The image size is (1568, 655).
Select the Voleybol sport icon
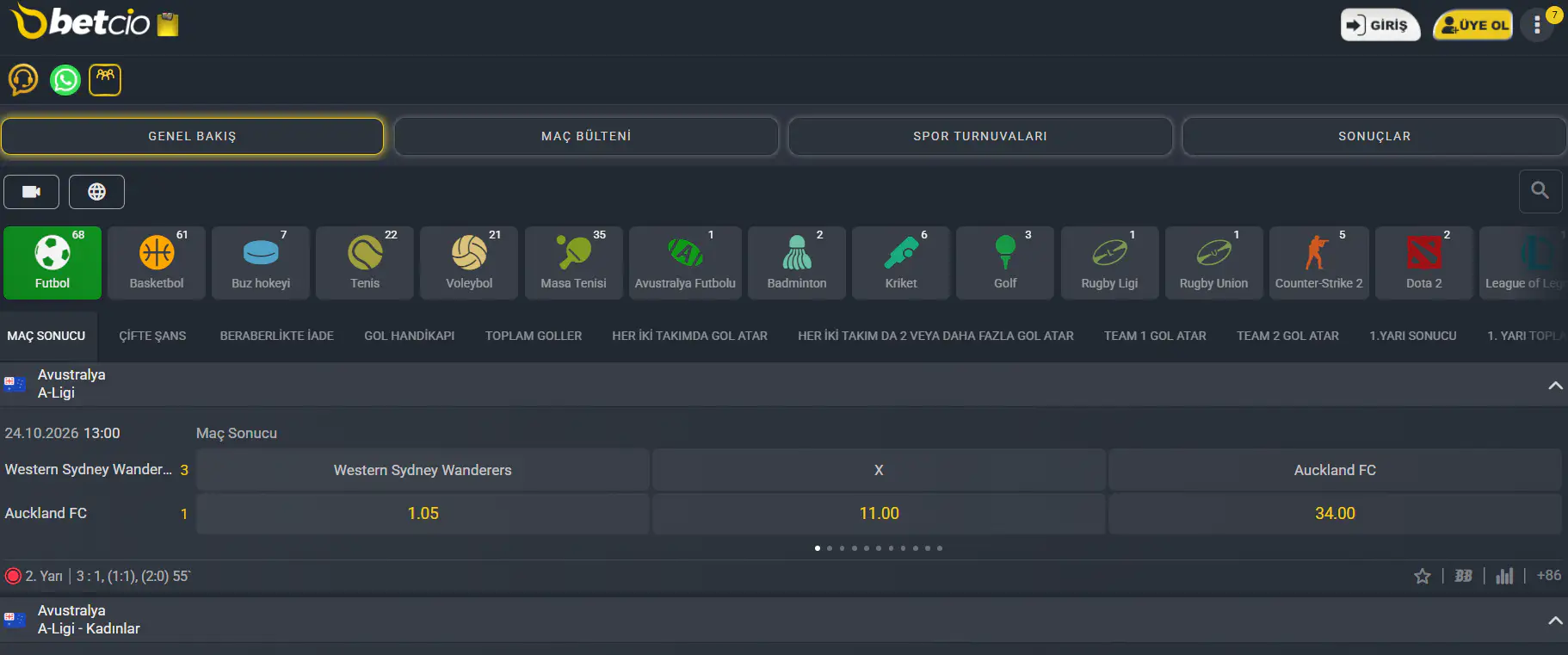tap(469, 263)
